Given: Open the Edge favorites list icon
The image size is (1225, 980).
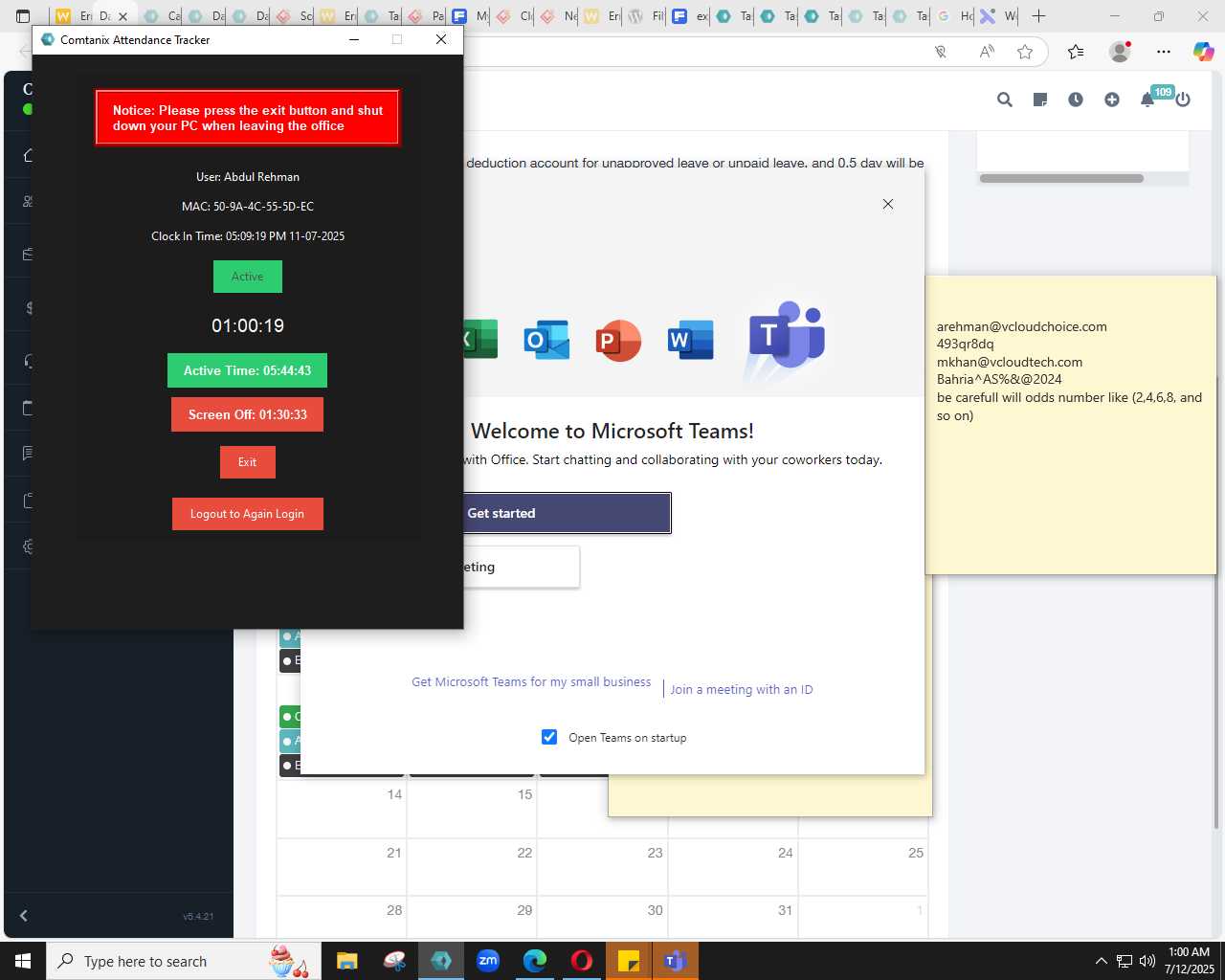Looking at the screenshot, I should pyautogui.click(x=1076, y=52).
